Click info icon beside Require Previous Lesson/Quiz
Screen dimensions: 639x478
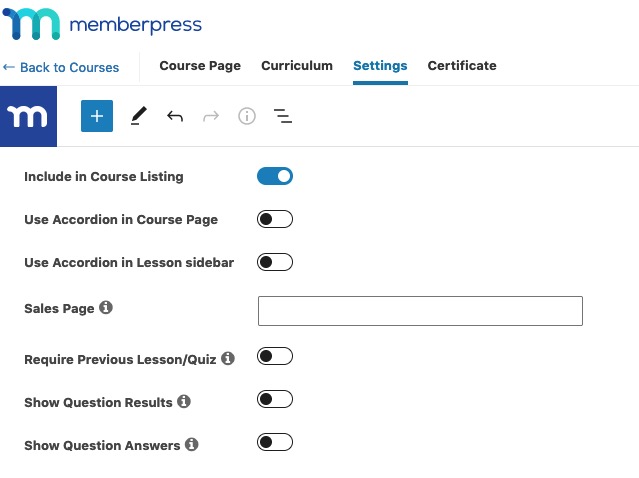pos(228,357)
